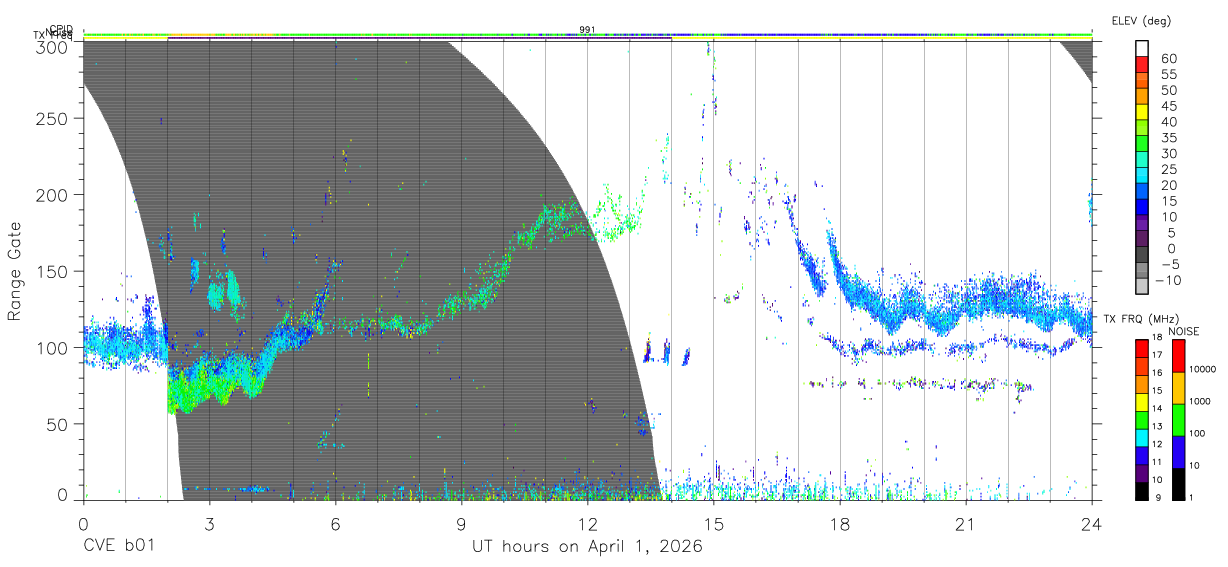
Task: Click the "150" range gate tick label
Action: click(53, 271)
